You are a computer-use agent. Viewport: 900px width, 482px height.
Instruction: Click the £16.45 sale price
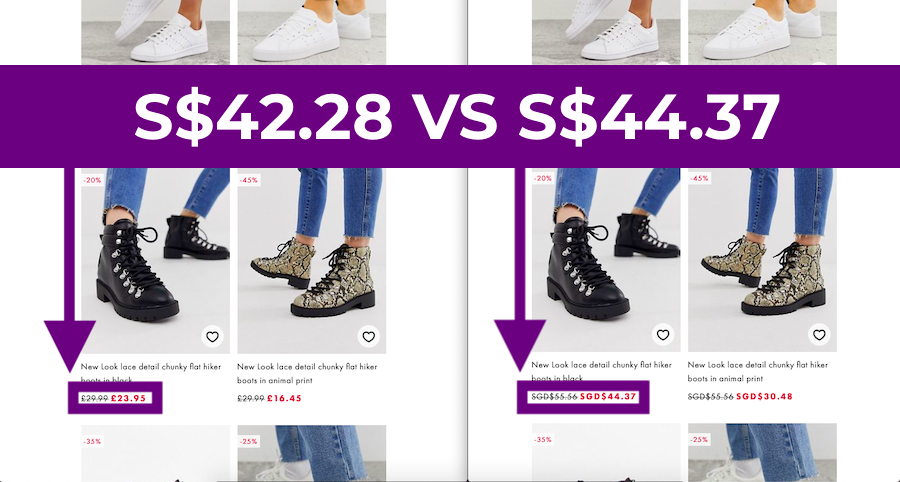[284, 398]
